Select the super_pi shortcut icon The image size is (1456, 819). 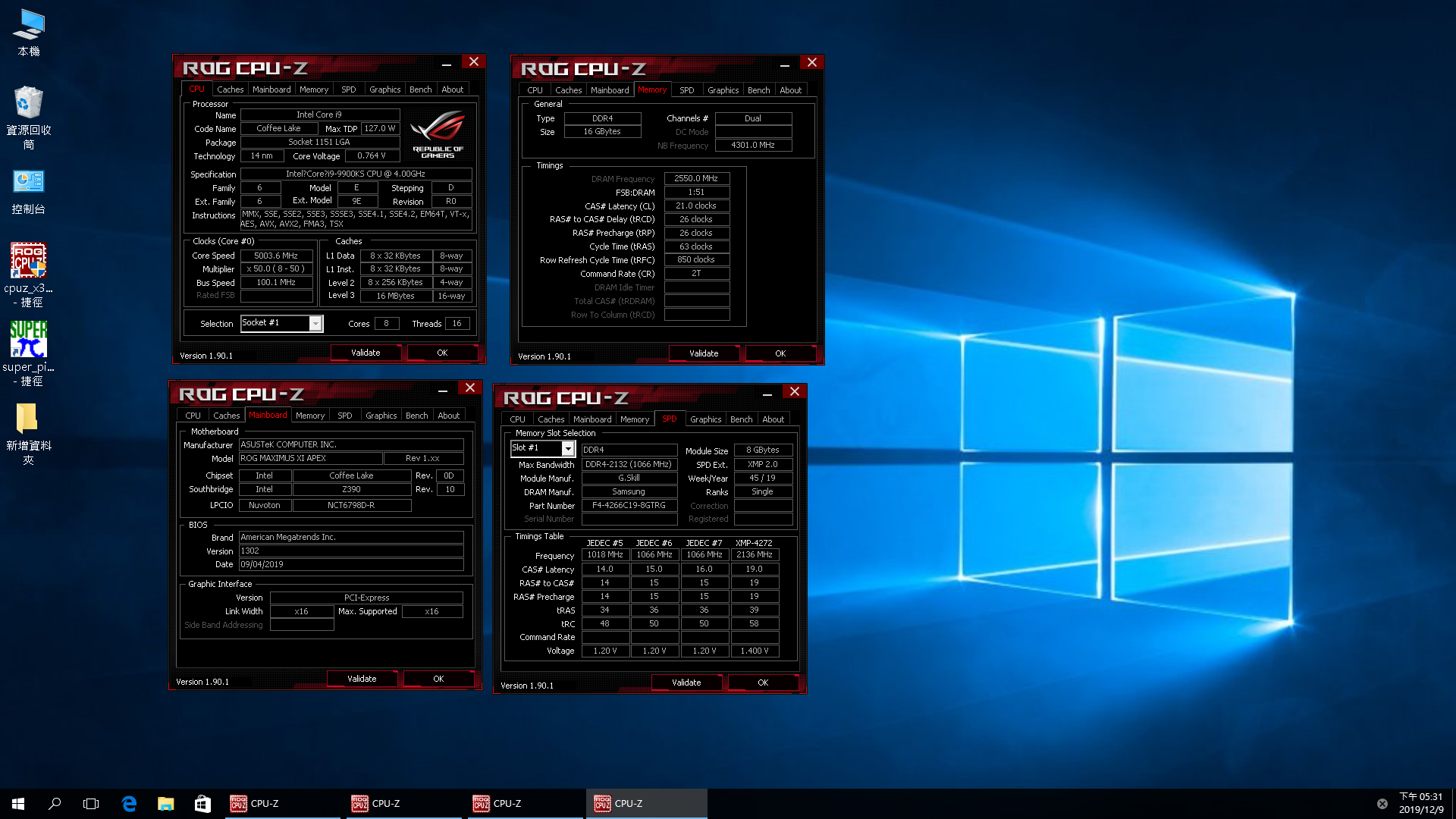click(29, 354)
